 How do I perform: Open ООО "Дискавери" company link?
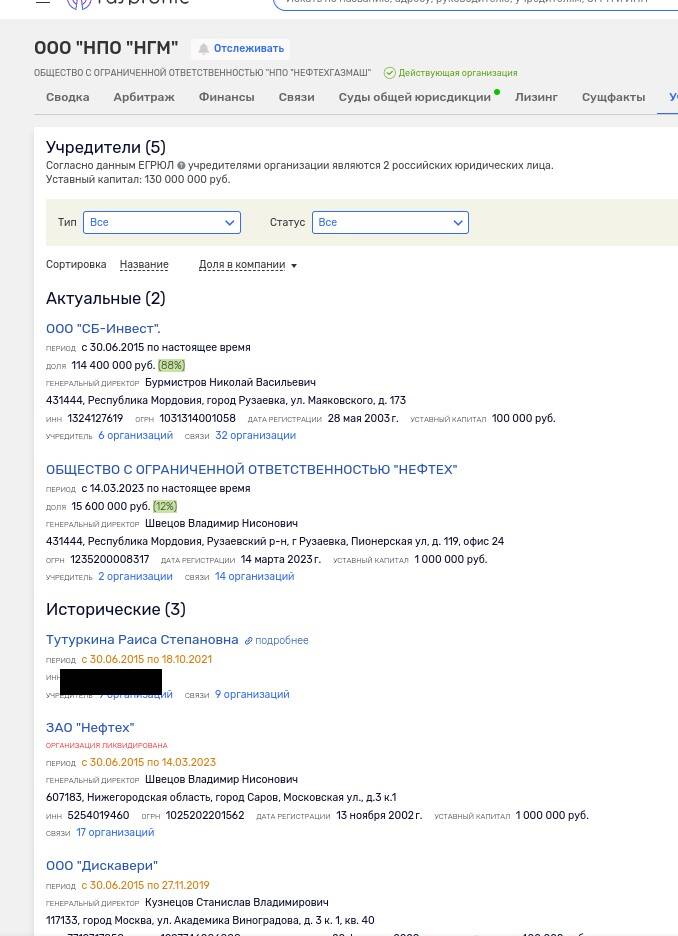point(102,866)
